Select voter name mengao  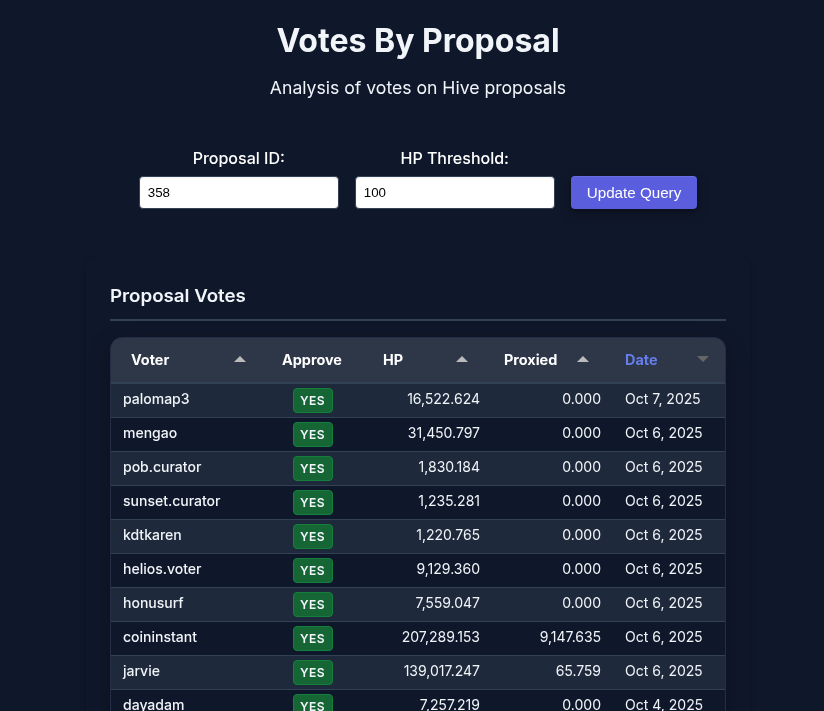coord(150,433)
